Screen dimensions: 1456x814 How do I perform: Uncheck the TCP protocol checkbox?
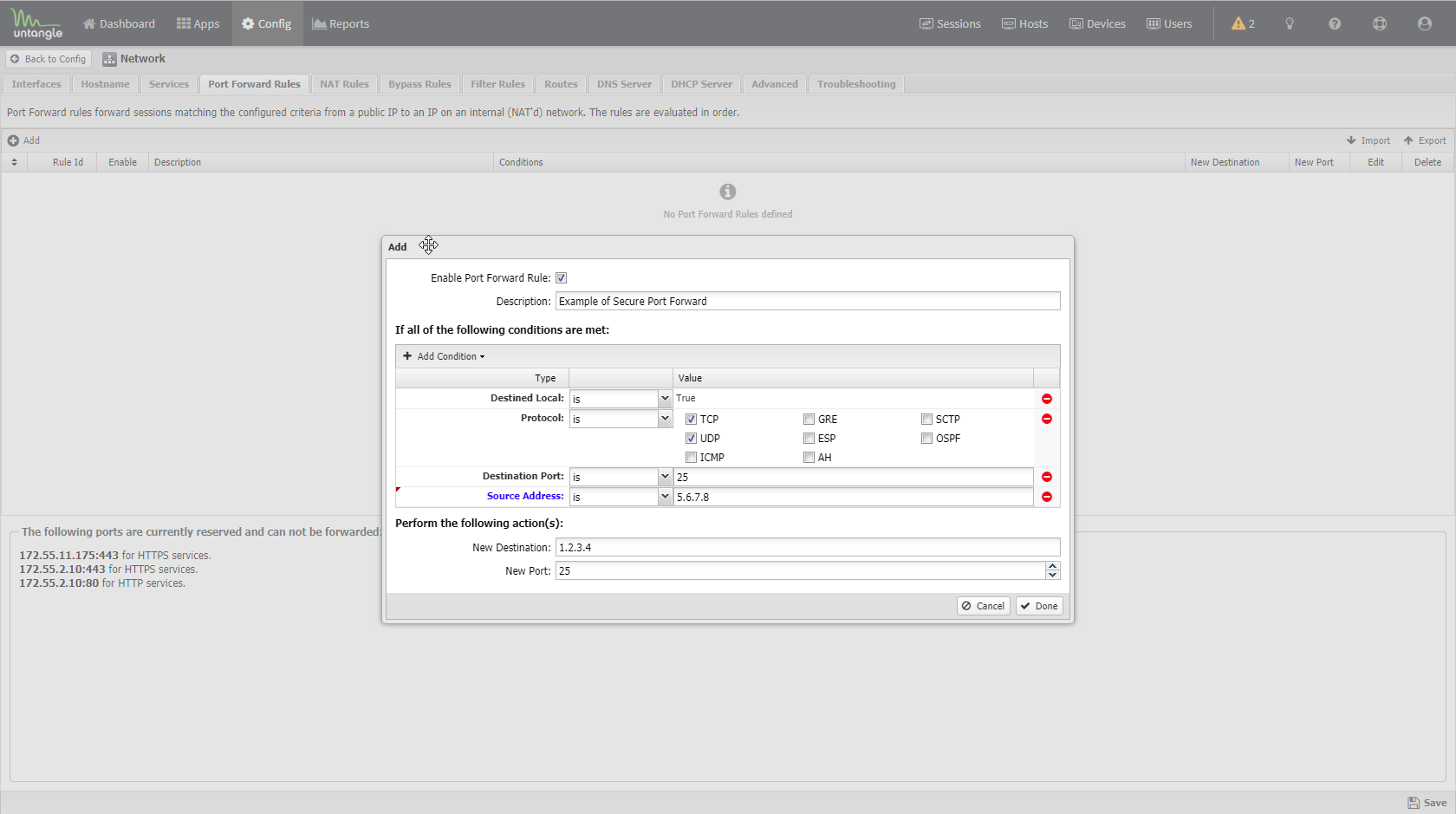click(691, 419)
